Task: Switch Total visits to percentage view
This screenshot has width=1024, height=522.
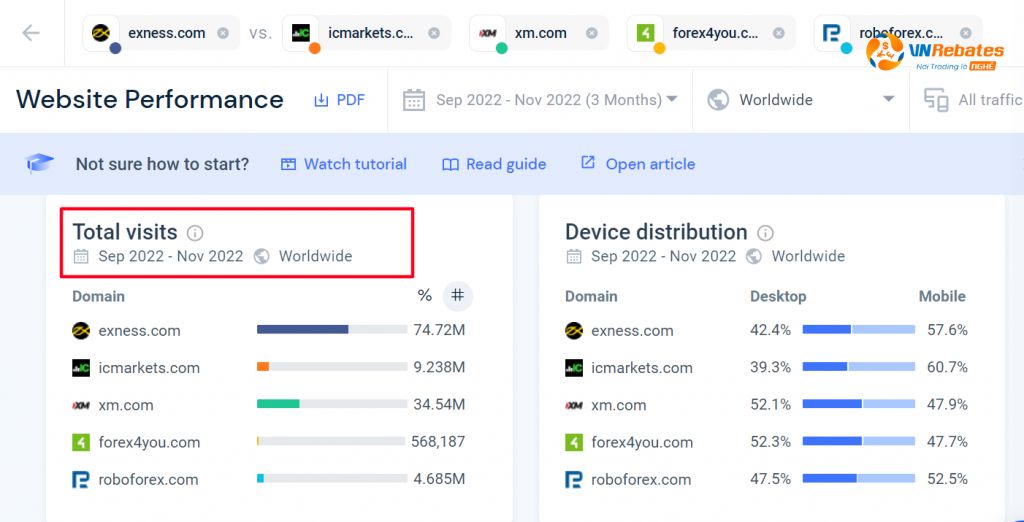Action: pos(424,296)
